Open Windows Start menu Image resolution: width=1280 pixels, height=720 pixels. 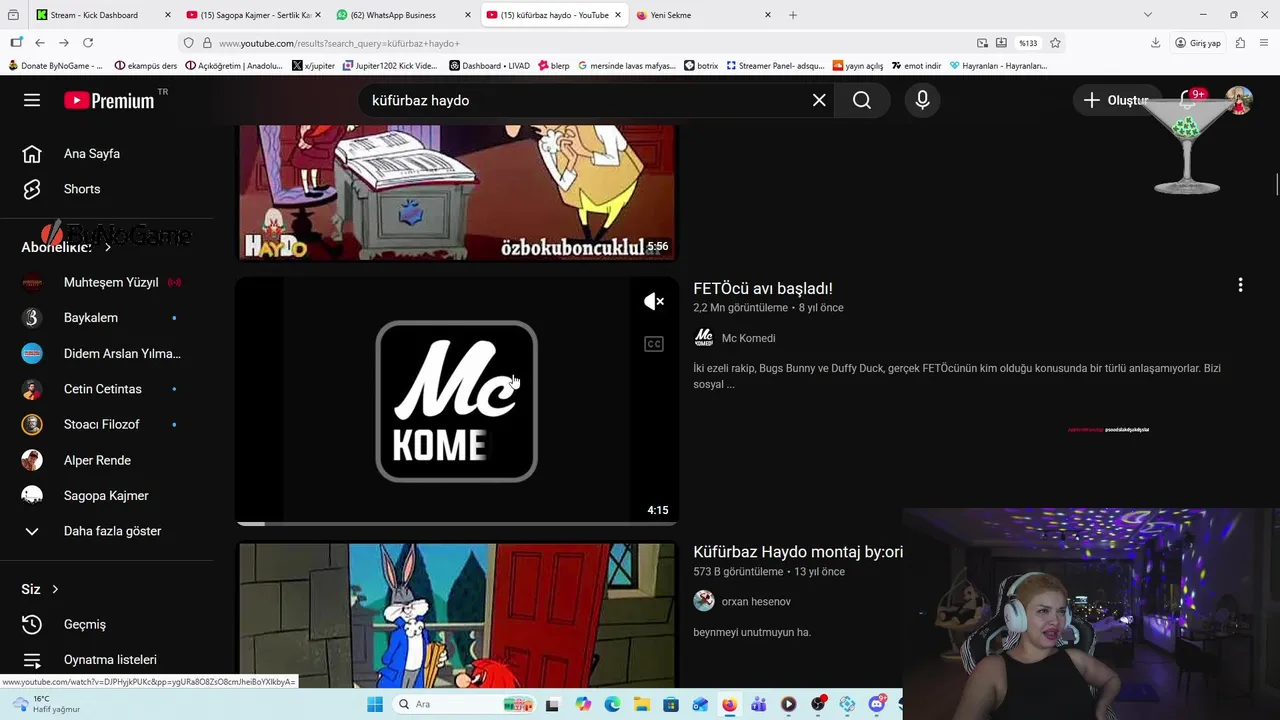[375, 704]
